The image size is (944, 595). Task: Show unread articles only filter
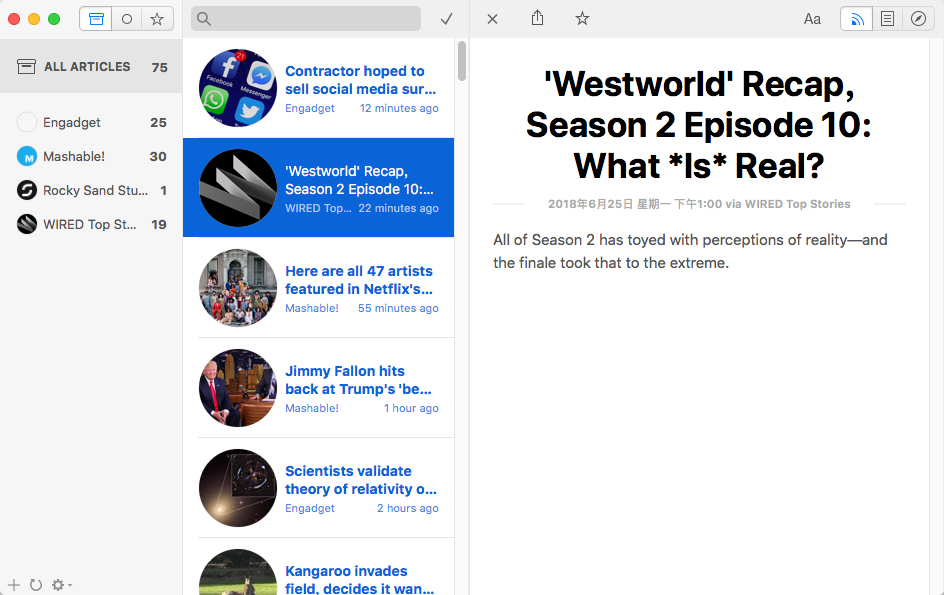tap(126, 19)
